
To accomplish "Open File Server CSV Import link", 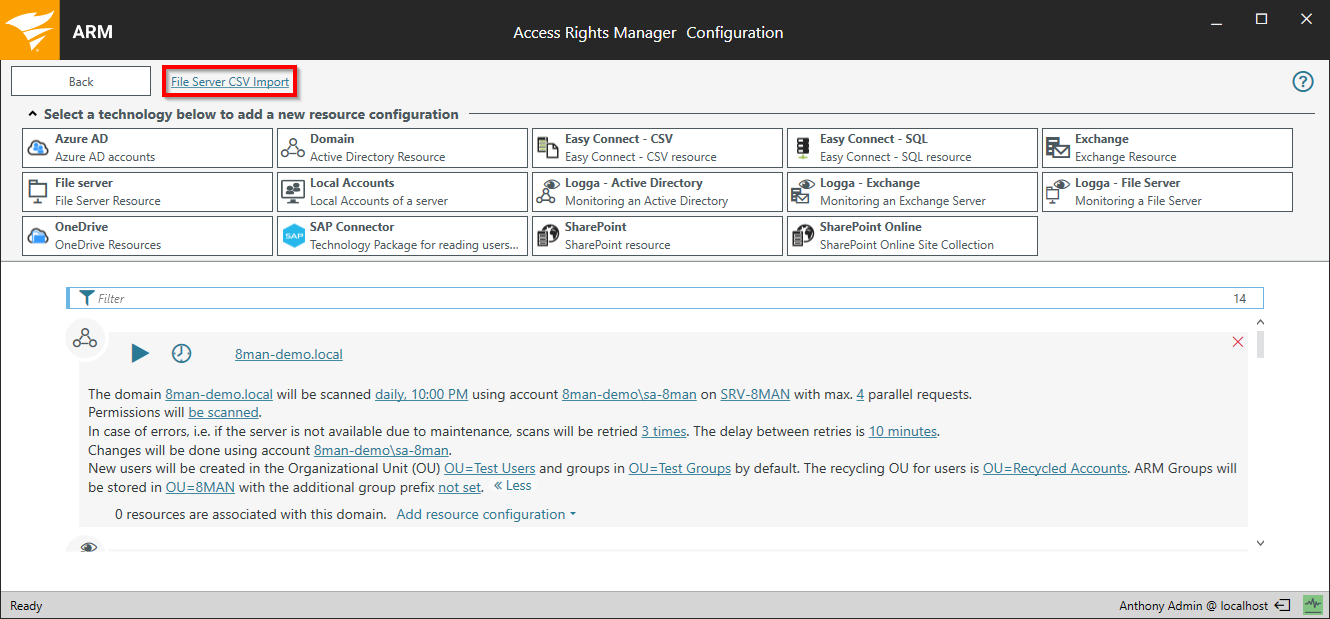I will pyautogui.click(x=230, y=82).
